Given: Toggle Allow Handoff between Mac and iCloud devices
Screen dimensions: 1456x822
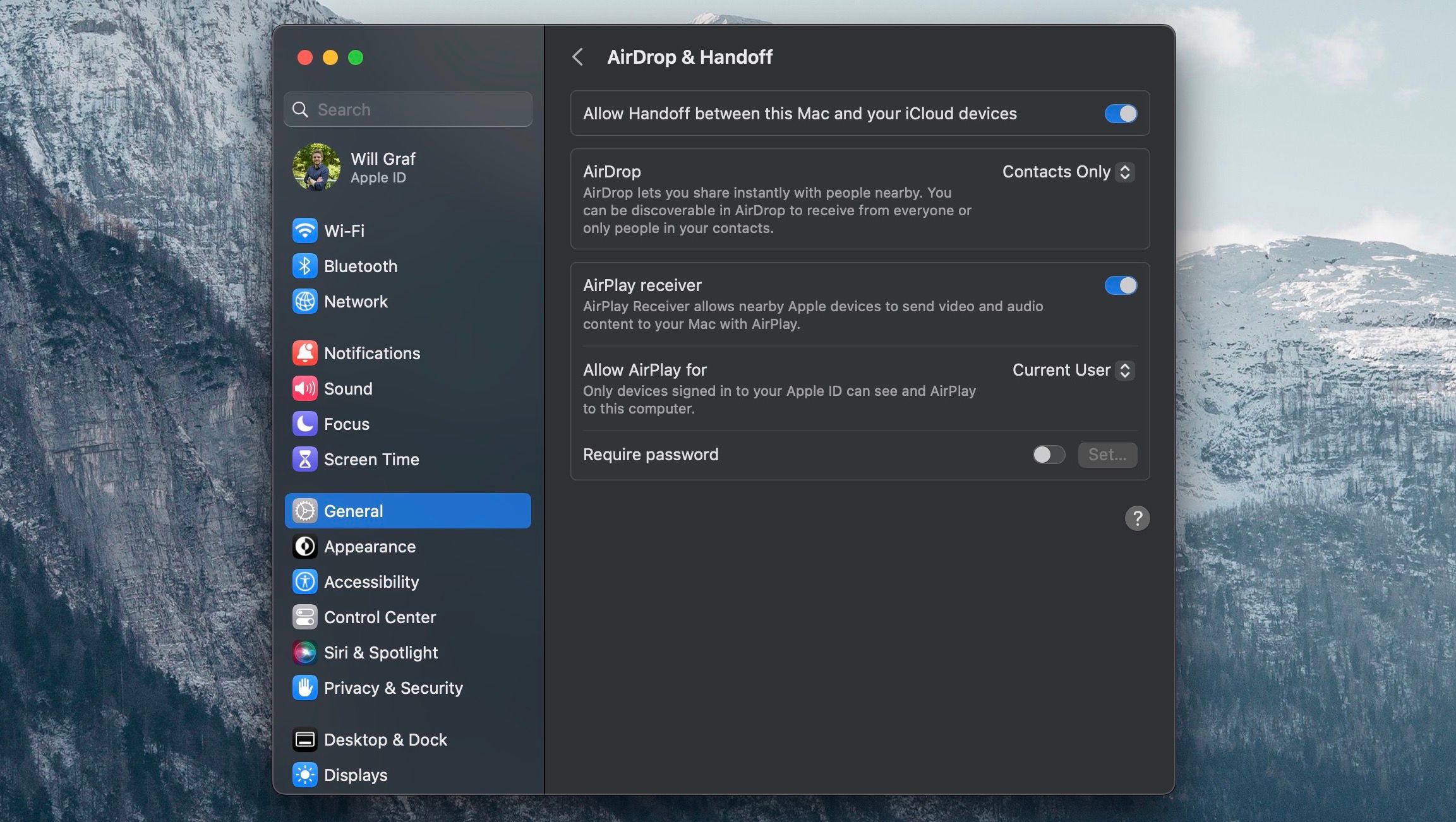Looking at the screenshot, I should 1120,114.
